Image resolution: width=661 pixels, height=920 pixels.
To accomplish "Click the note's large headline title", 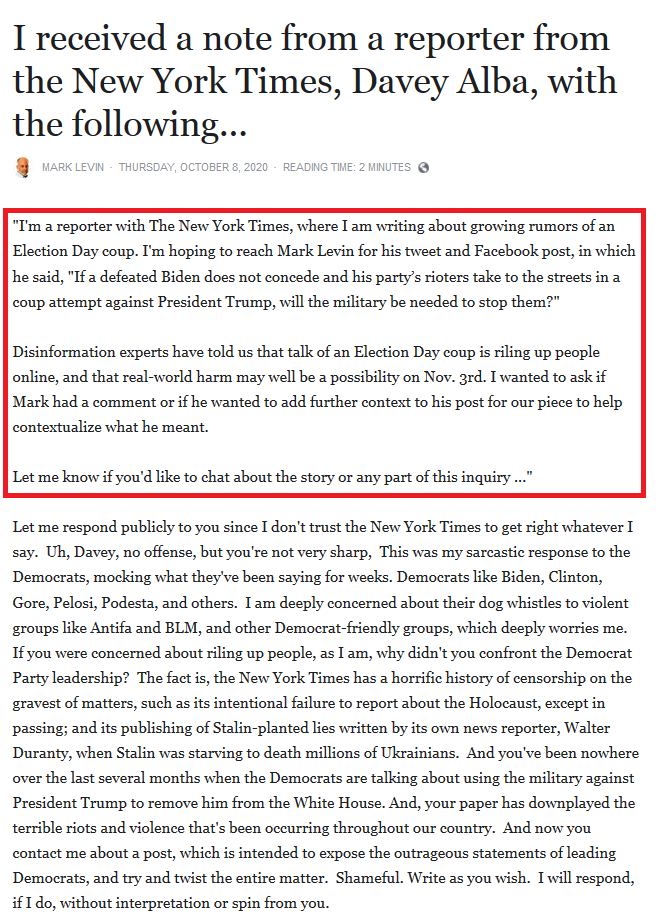I will [x=315, y=81].
